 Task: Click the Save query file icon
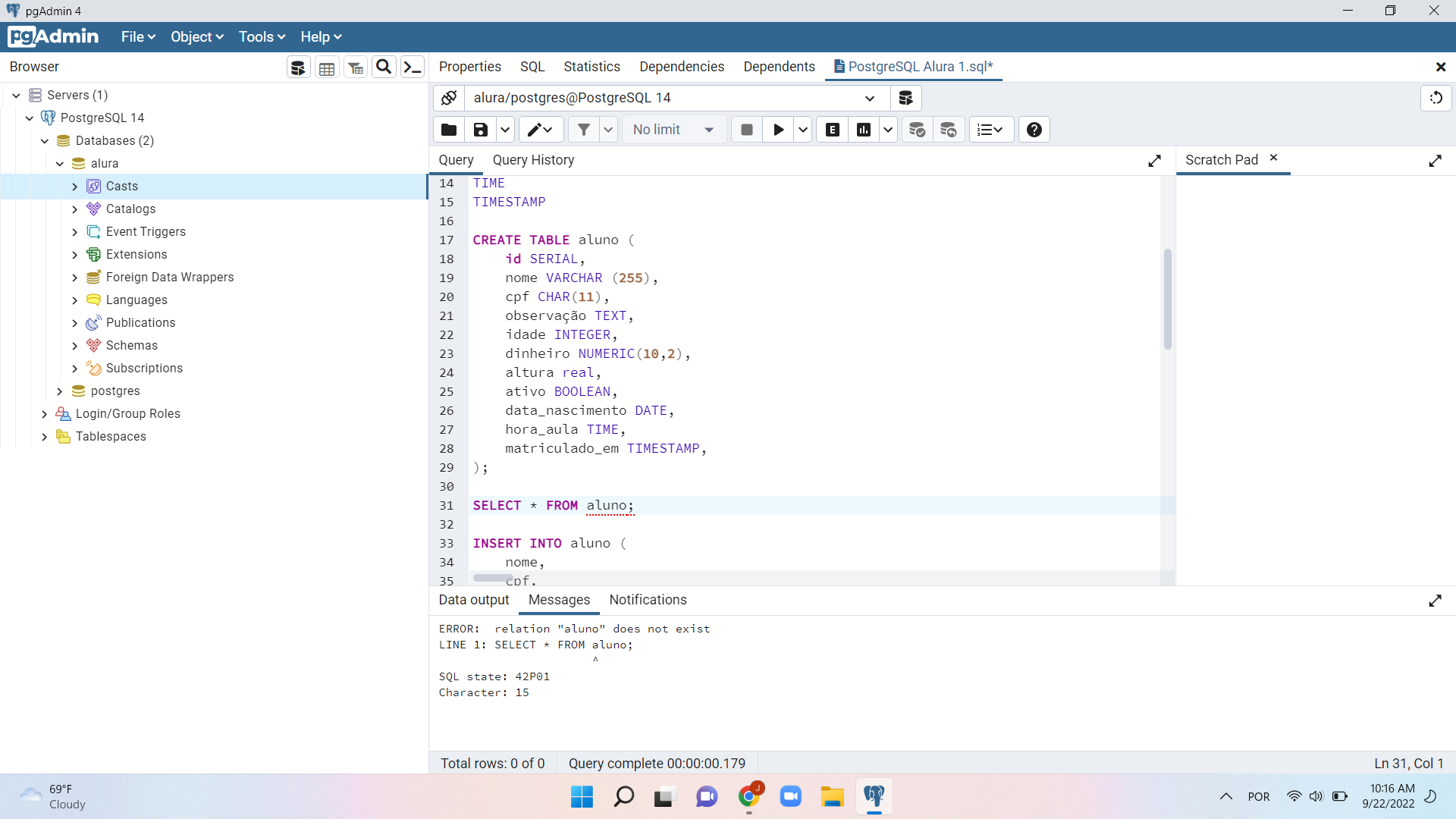click(480, 130)
